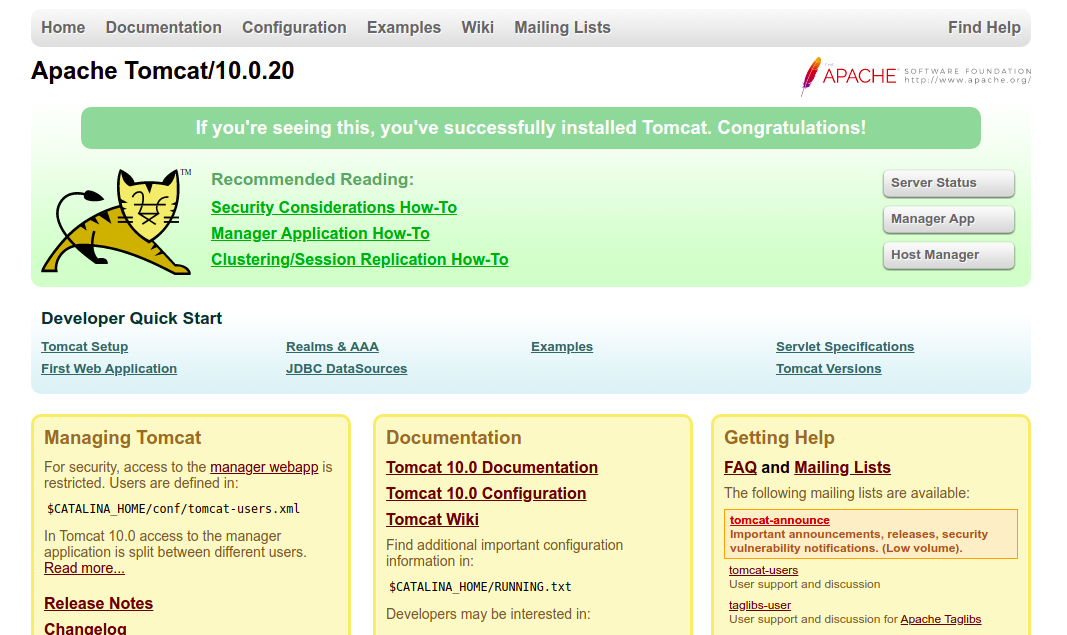The height and width of the screenshot is (635, 1067).
Task: Open the Servlet Specifications link
Action: 844,347
